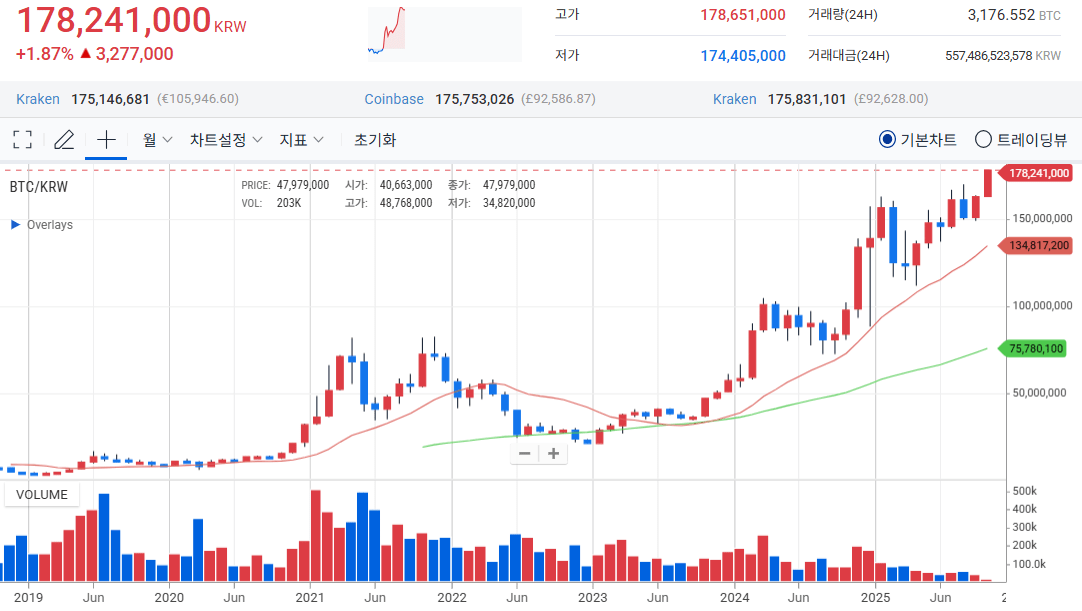
Task: Click the first Kraken exchange price link
Action: [38, 99]
